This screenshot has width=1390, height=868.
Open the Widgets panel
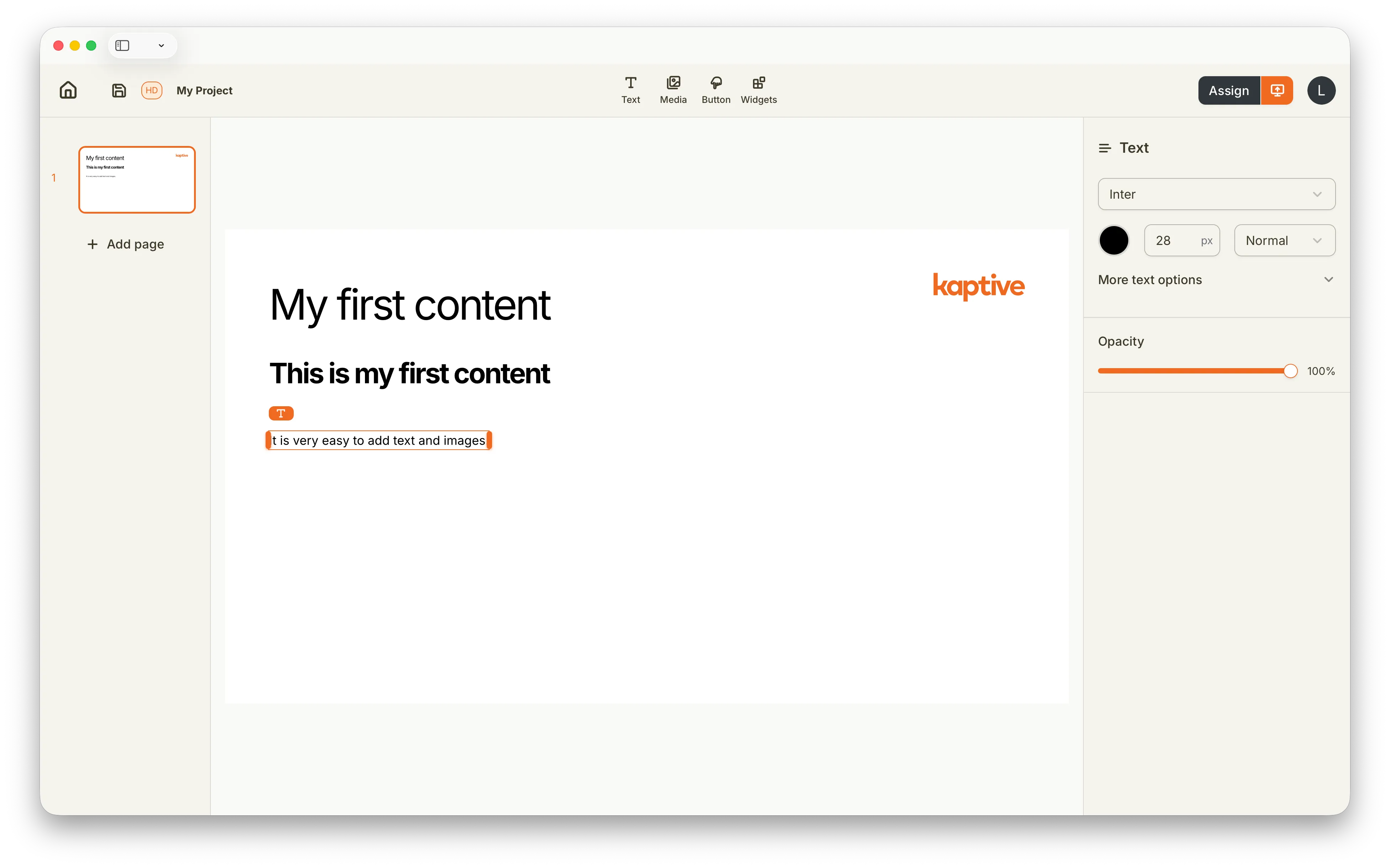click(x=758, y=89)
